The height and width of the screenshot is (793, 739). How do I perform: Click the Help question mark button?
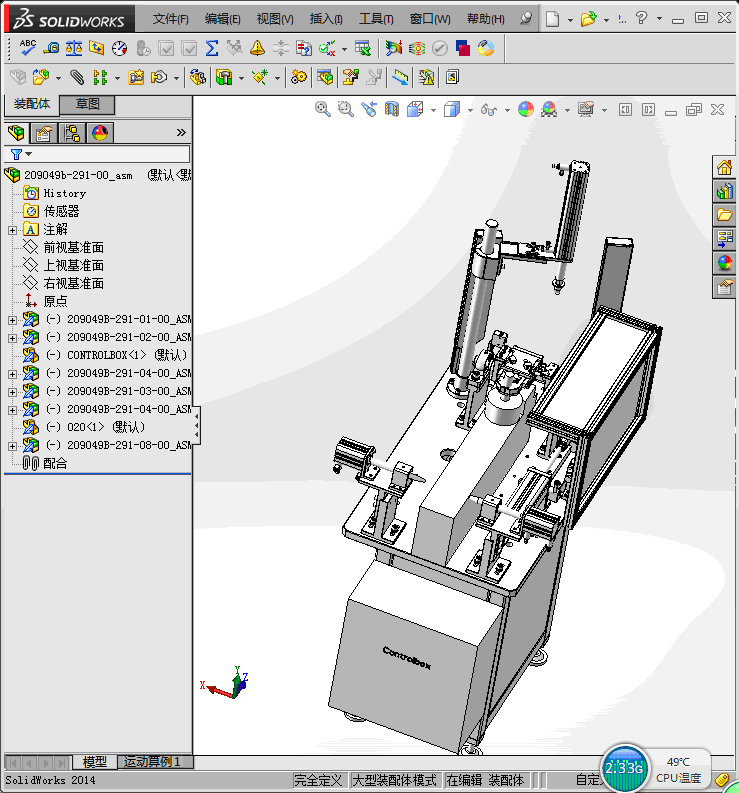click(x=641, y=18)
